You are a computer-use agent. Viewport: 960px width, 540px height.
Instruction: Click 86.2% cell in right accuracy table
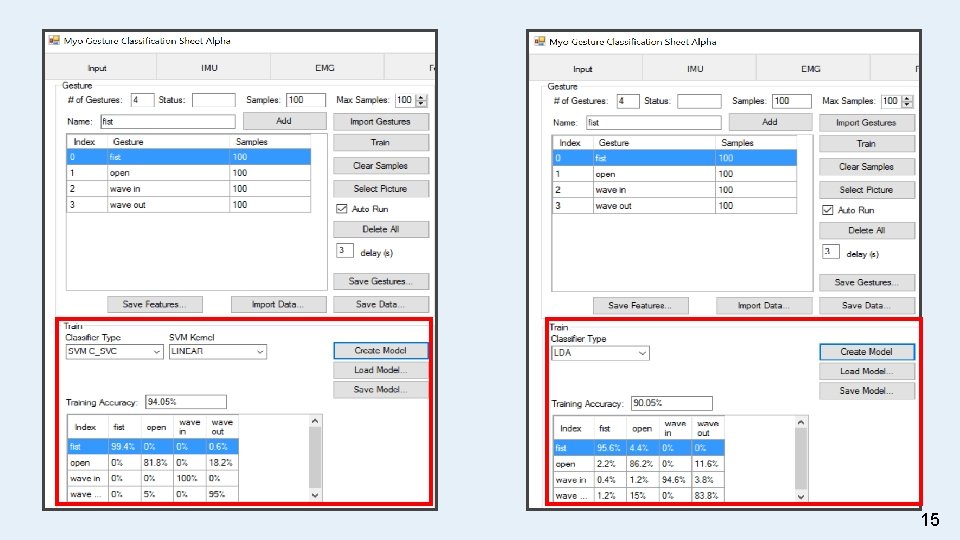coord(642,464)
